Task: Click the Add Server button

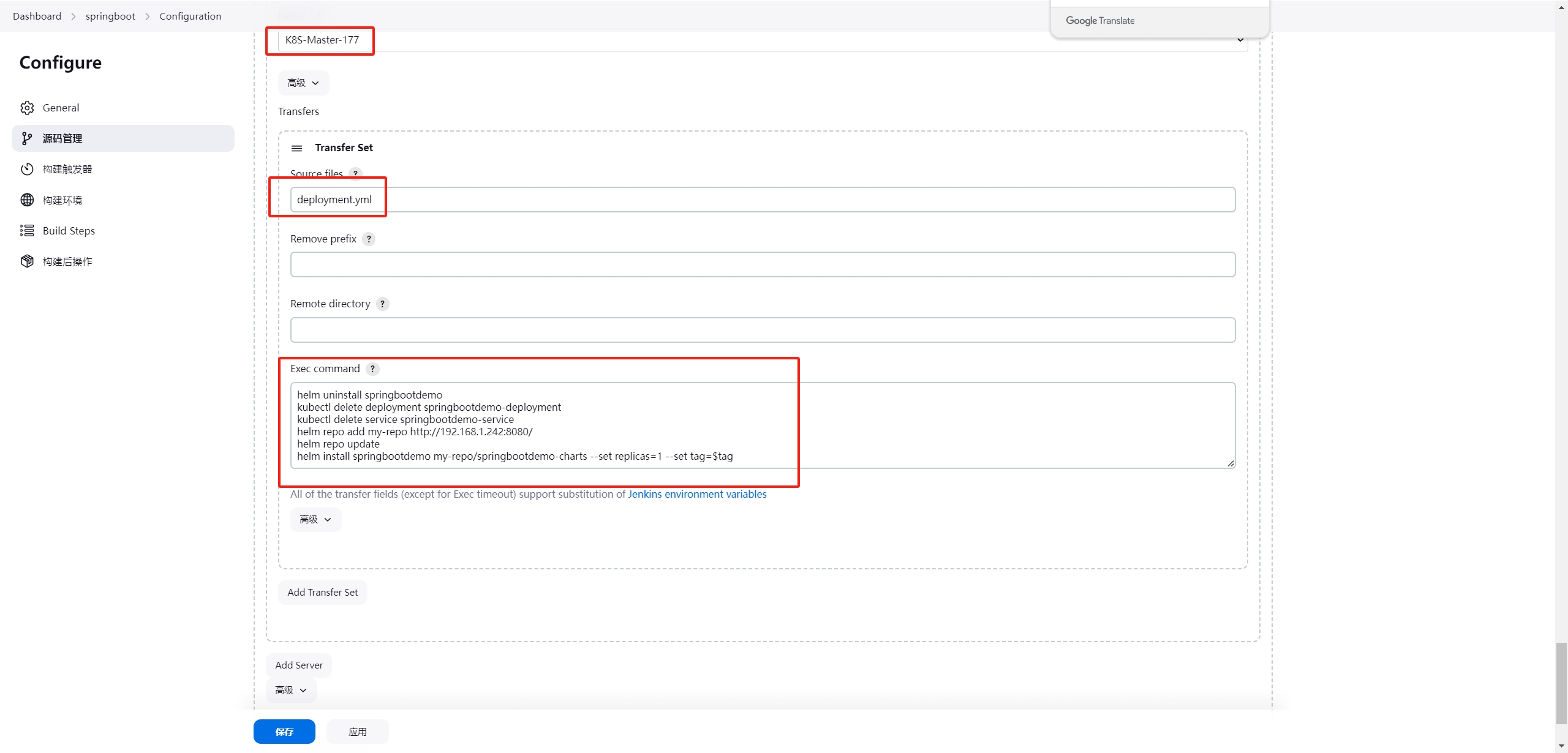Action: (299, 665)
